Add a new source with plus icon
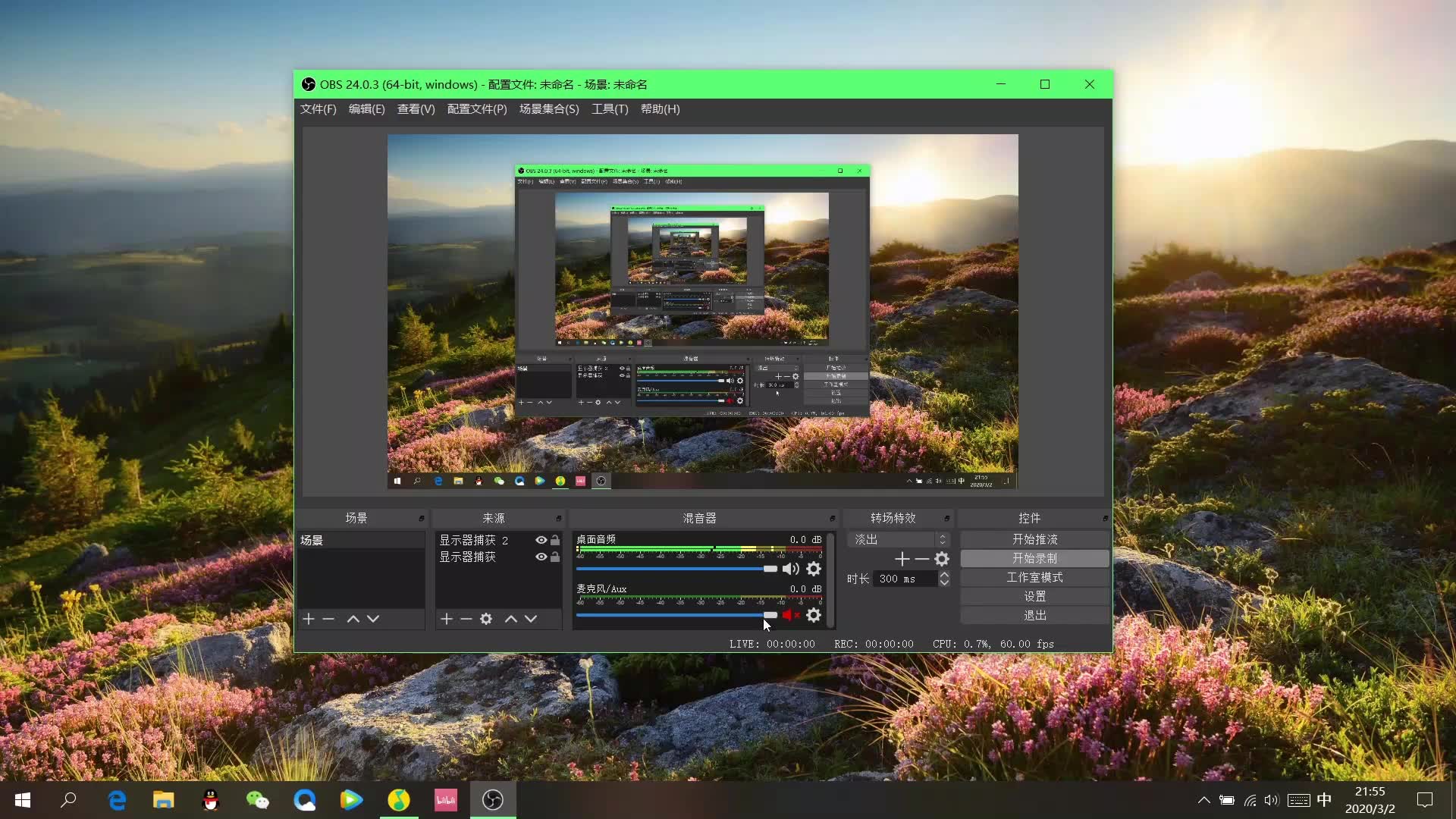Screen dimensions: 1456x819 (x=446, y=619)
